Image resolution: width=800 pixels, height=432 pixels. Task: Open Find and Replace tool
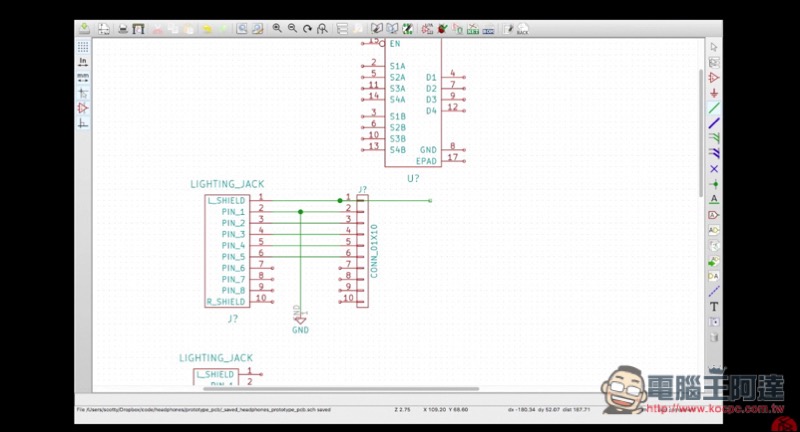click(x=257, y=29)
